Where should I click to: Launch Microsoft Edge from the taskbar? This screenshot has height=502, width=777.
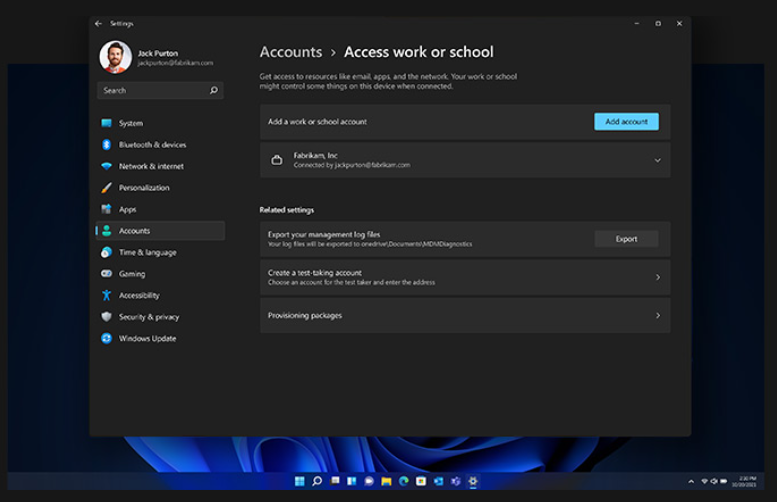pyautogui.click(x=404, y=481)
